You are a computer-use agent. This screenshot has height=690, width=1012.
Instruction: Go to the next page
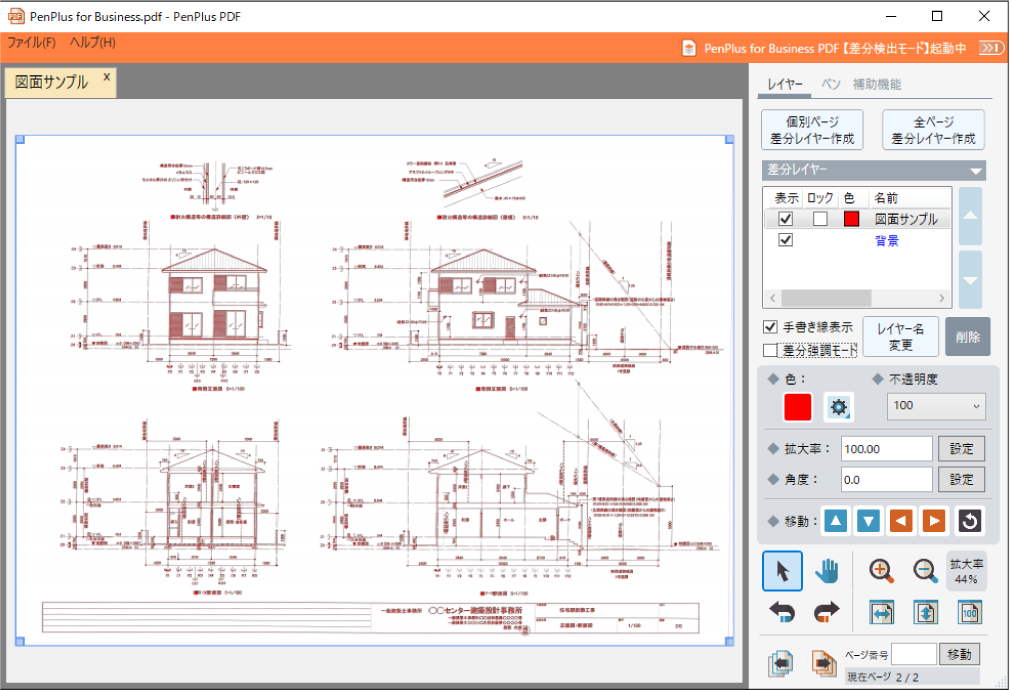tap(824, 663)
